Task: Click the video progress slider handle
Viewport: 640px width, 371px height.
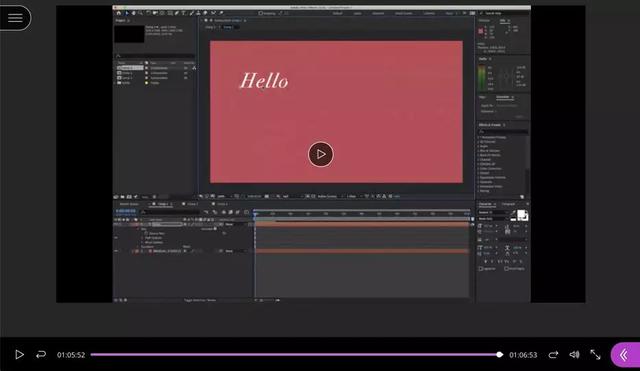Action: pos(500,355)
